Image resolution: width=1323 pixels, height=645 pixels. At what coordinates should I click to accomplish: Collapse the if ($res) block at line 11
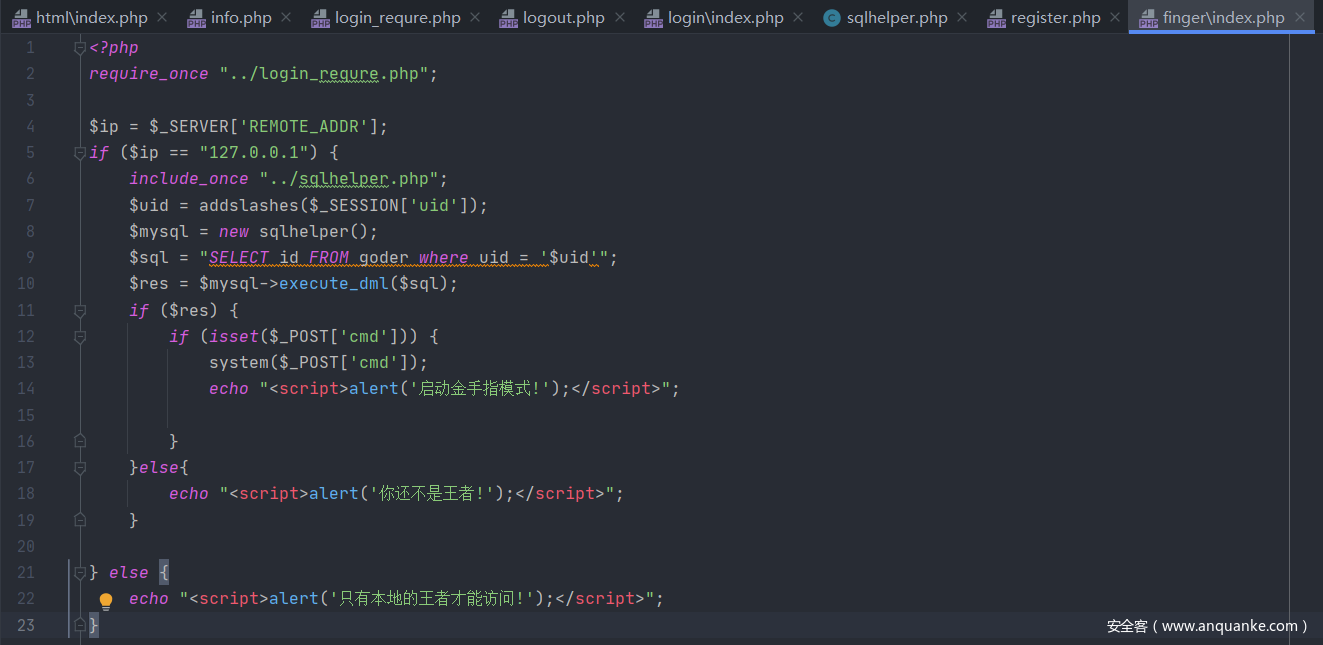click(80, 311)
